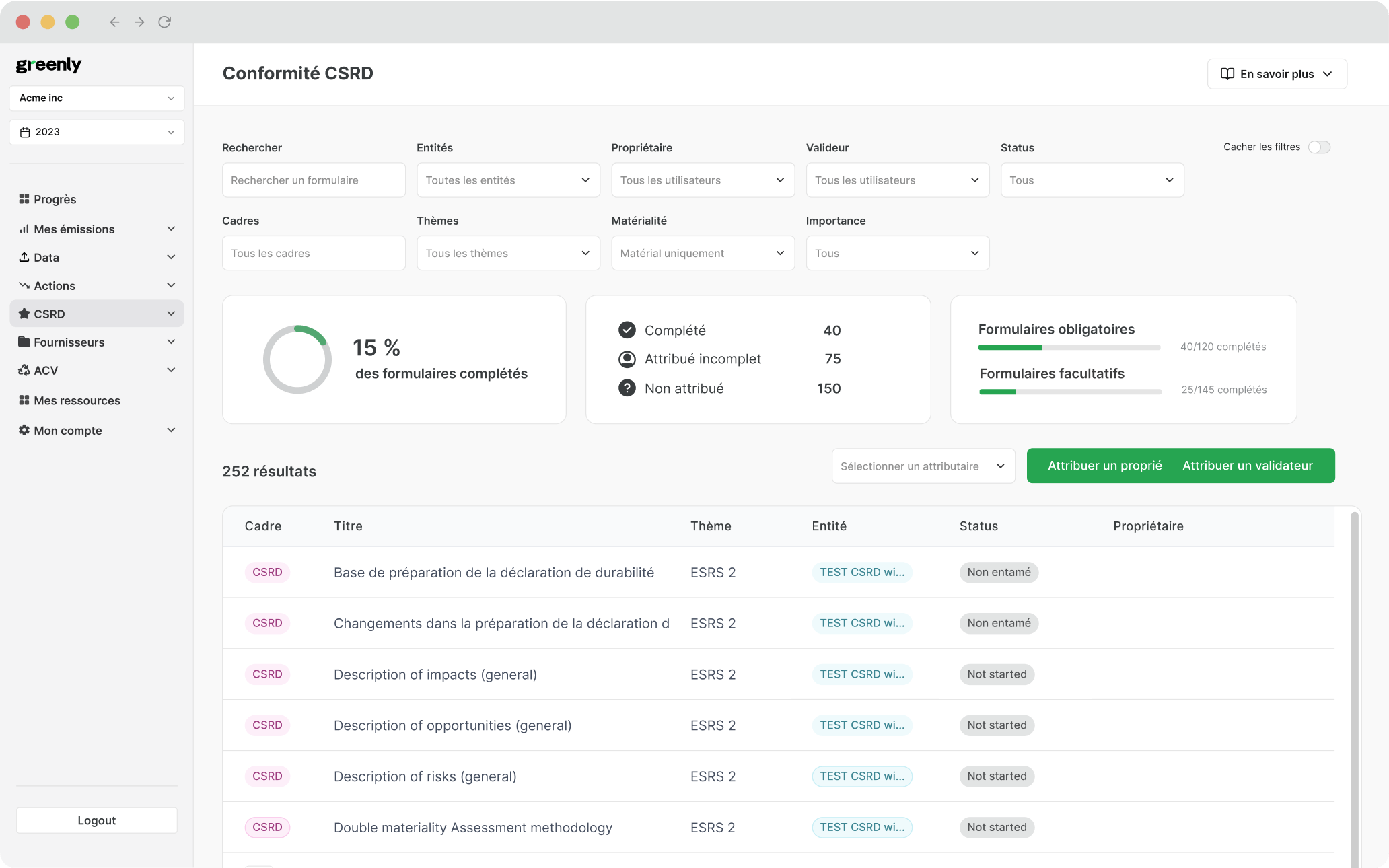Click the ACV lifecycle icon in sidebar
Viewport: 1389px width, 868px height.
click(x=24, y=369)
